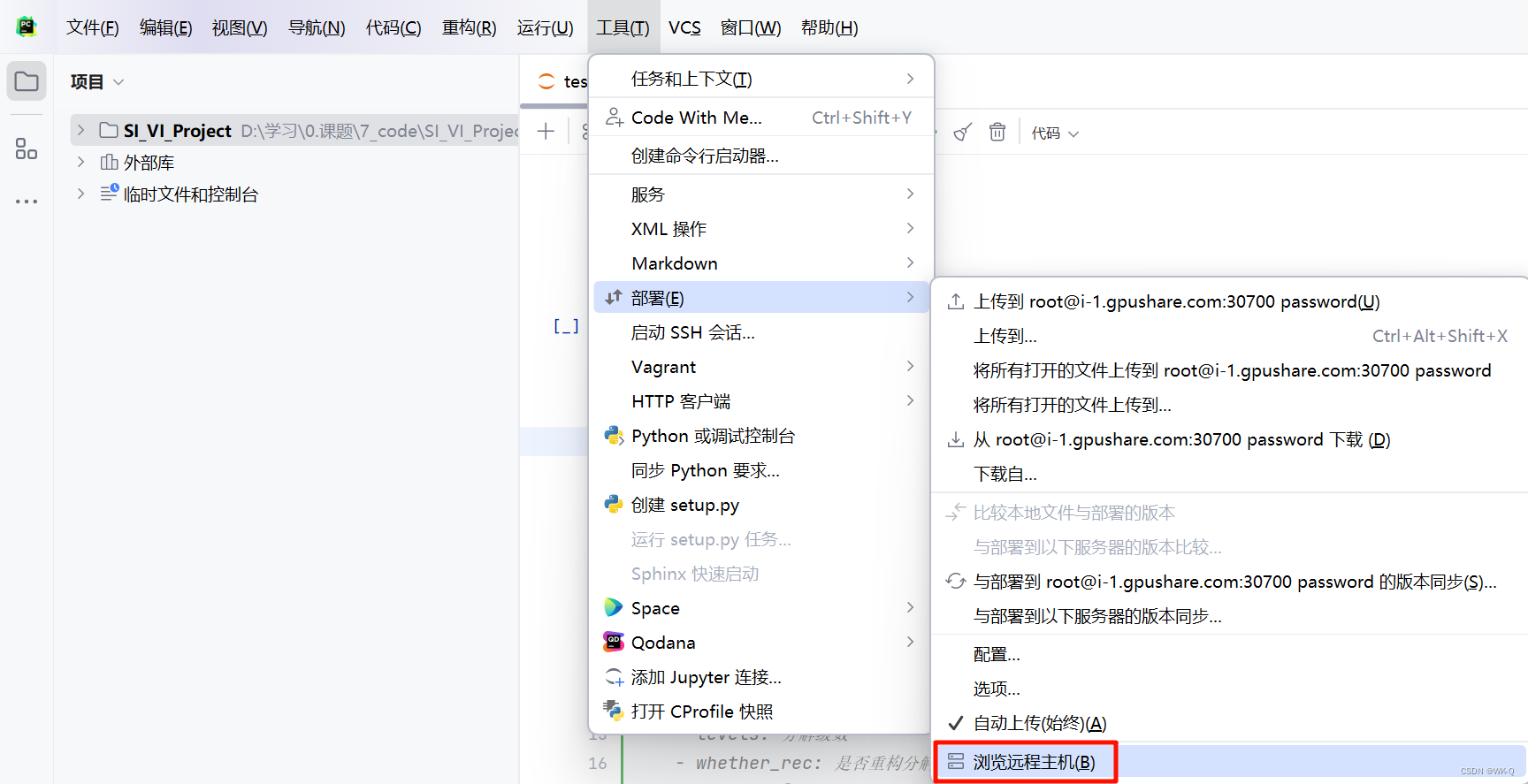Open the 导航 menu
The width and height of the screenshot is (1528, 784).
pos(317,27)
